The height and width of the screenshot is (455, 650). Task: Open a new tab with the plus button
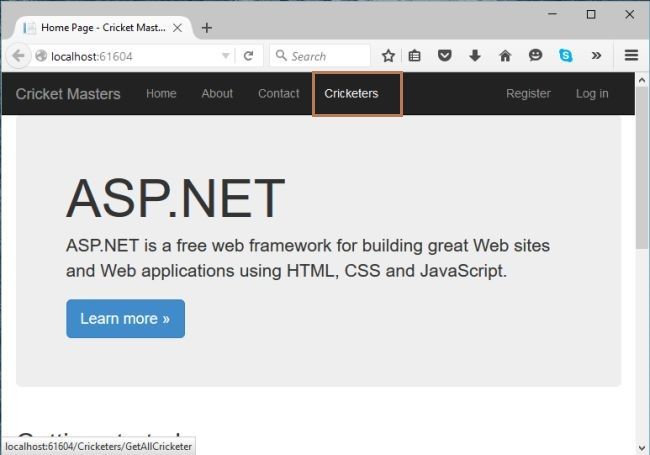pyautogui.click(x=206, y=28)
